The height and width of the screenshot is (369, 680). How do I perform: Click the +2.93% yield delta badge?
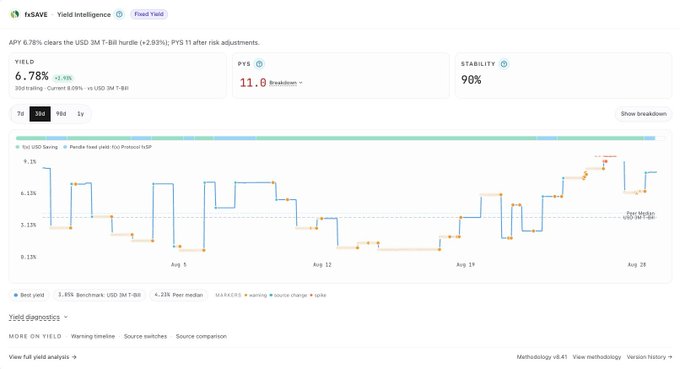click(63, 78)
